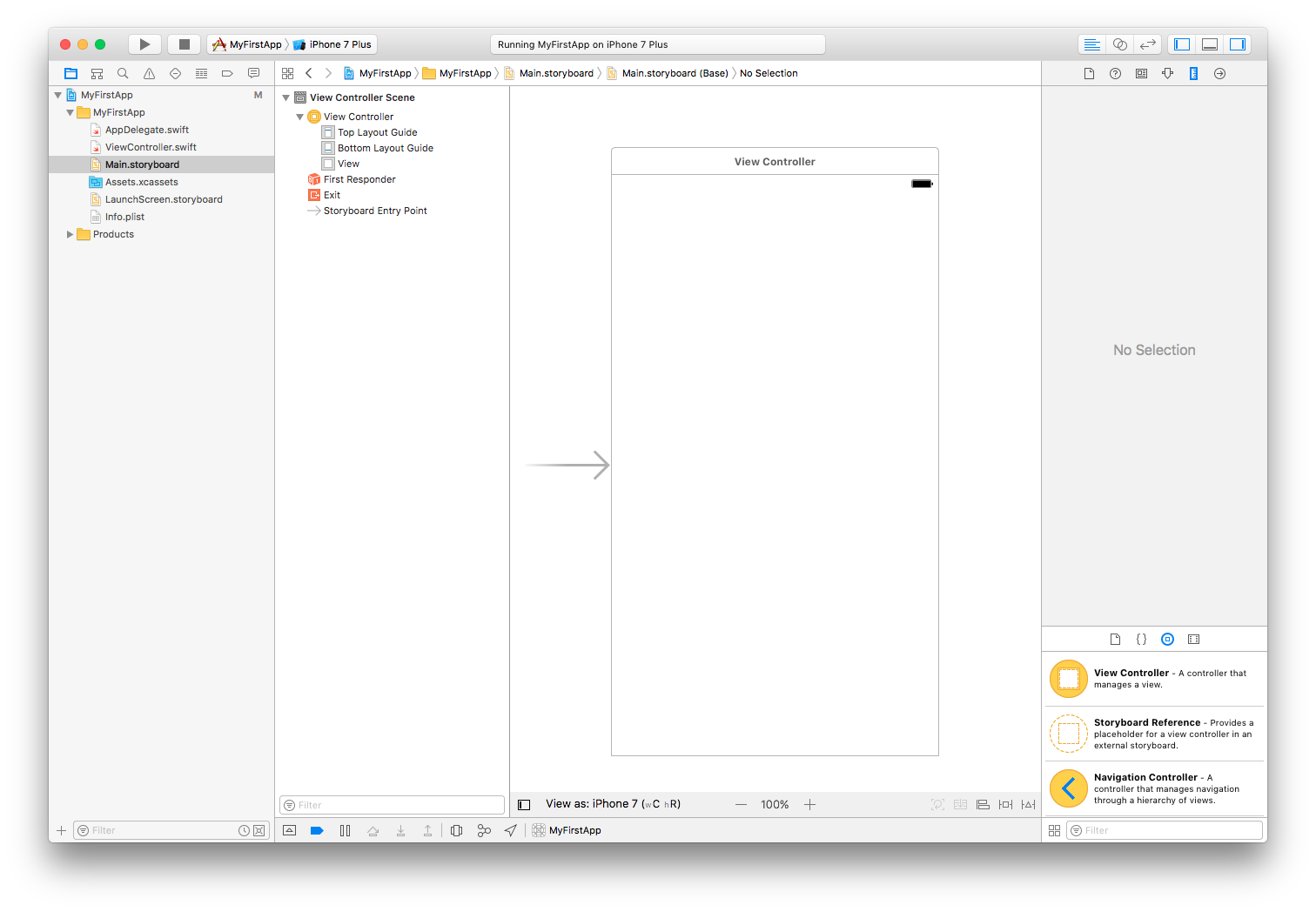Show the Identity inspector
Image resolution: width=1316 pixels, height=912 pixels.
click(x=1141, y=73)
